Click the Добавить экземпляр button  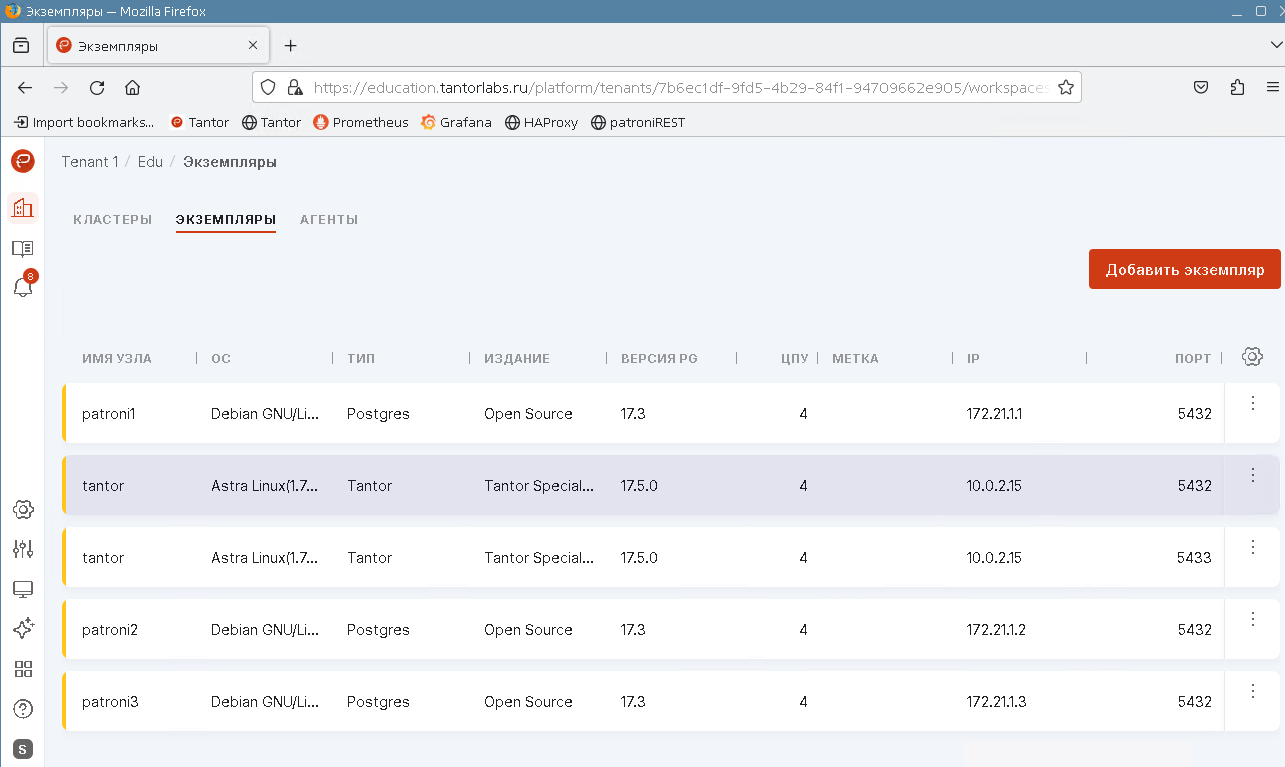tap(1184, 270)
